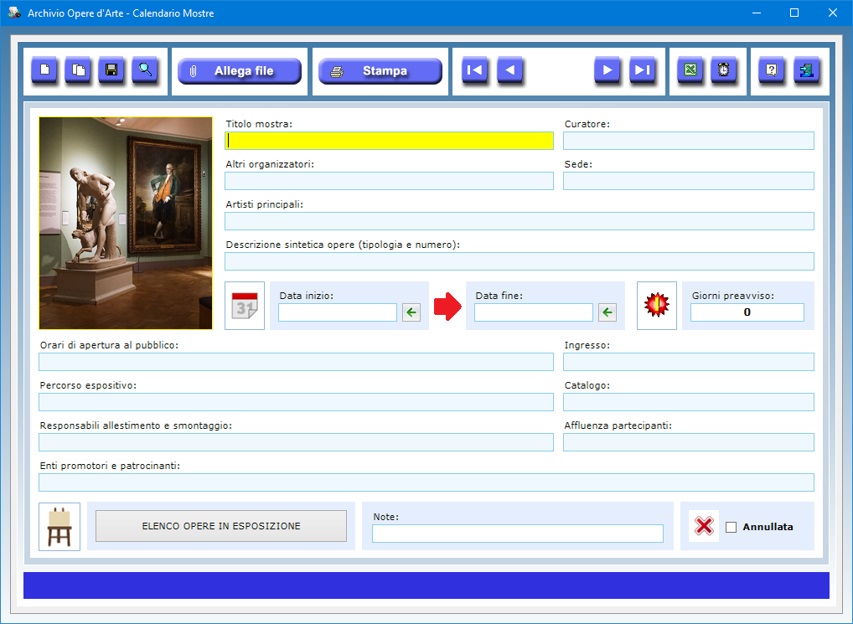Create a new record with blank page icon
Screen dimensions: 853x624
45,70
